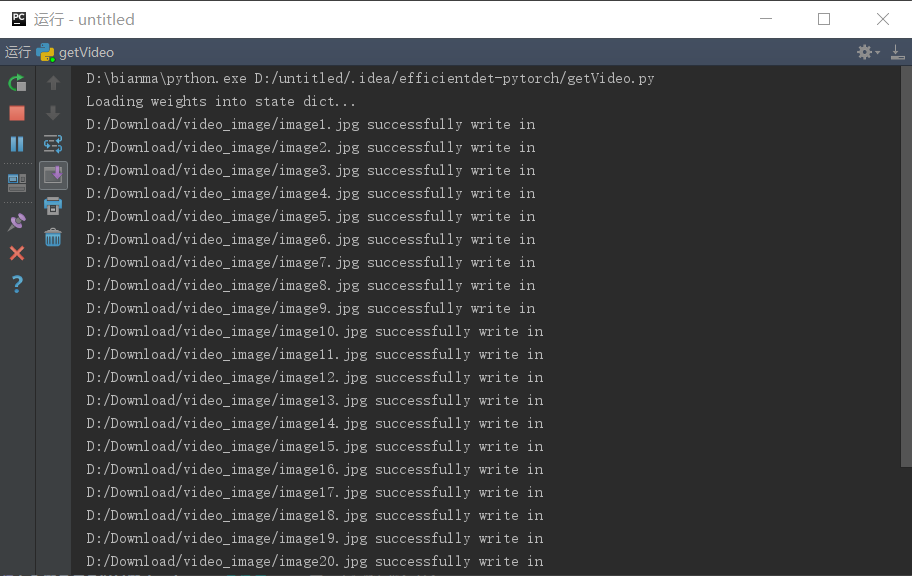Toggle Scroll to End

52,175
